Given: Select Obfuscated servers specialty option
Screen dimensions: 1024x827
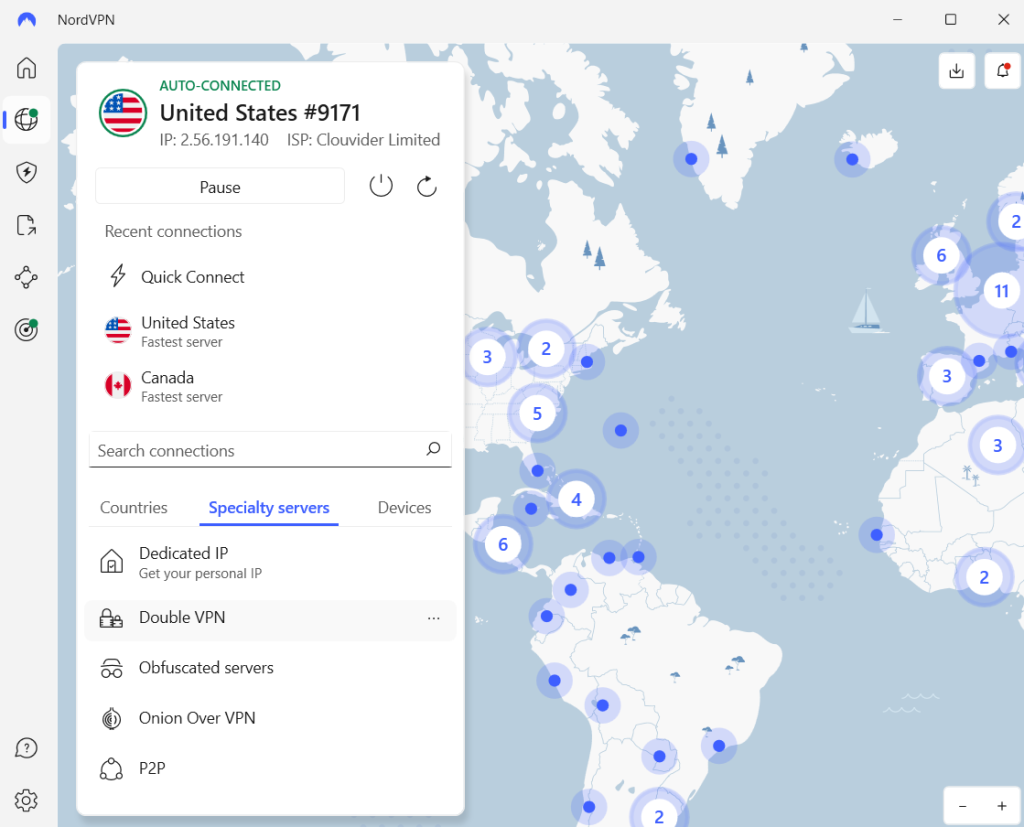Looking at the screenshot, I should pos(206,668).
